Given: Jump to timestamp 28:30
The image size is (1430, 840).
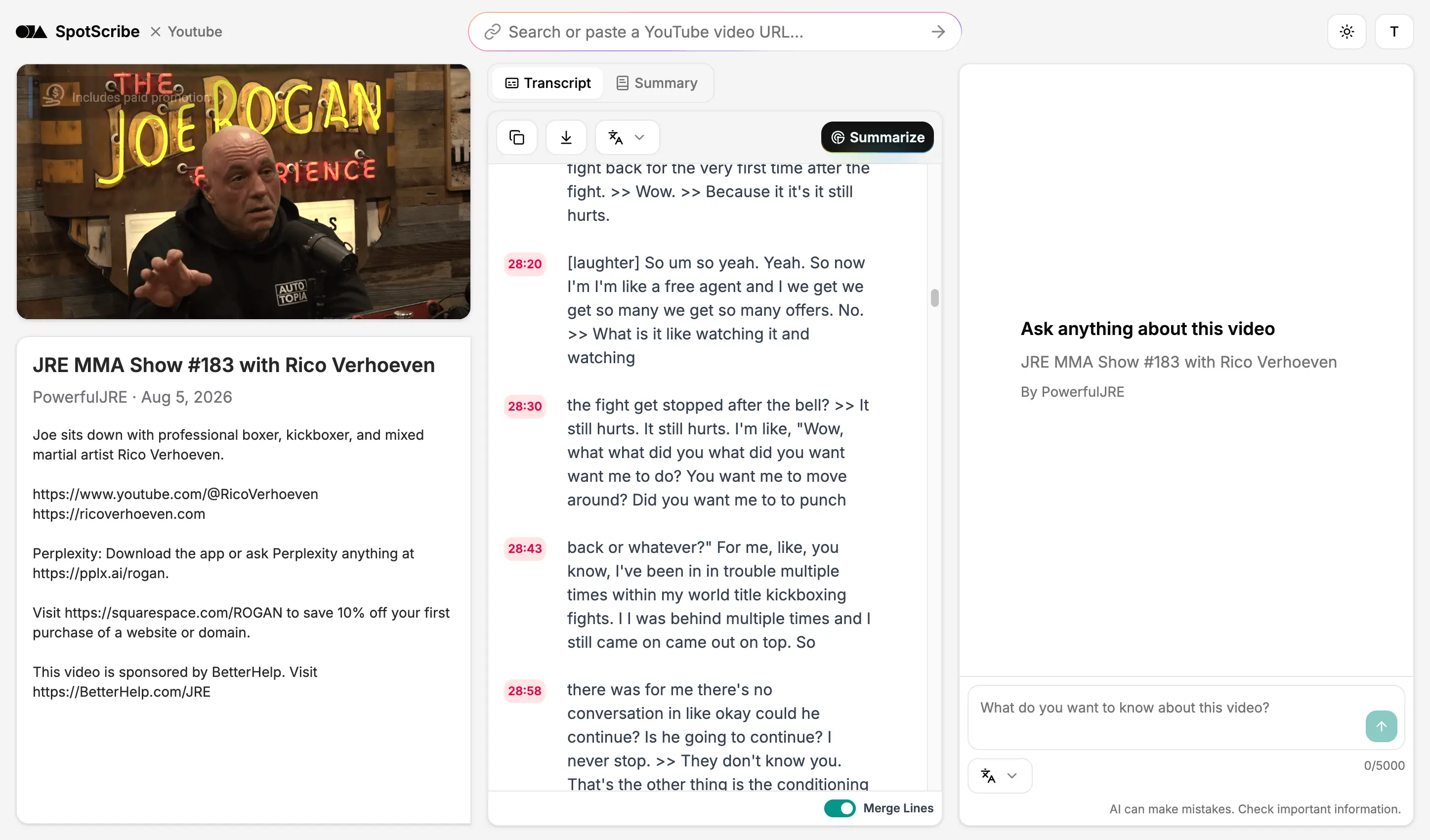Looking at the screenshot, I should [524, 406].
